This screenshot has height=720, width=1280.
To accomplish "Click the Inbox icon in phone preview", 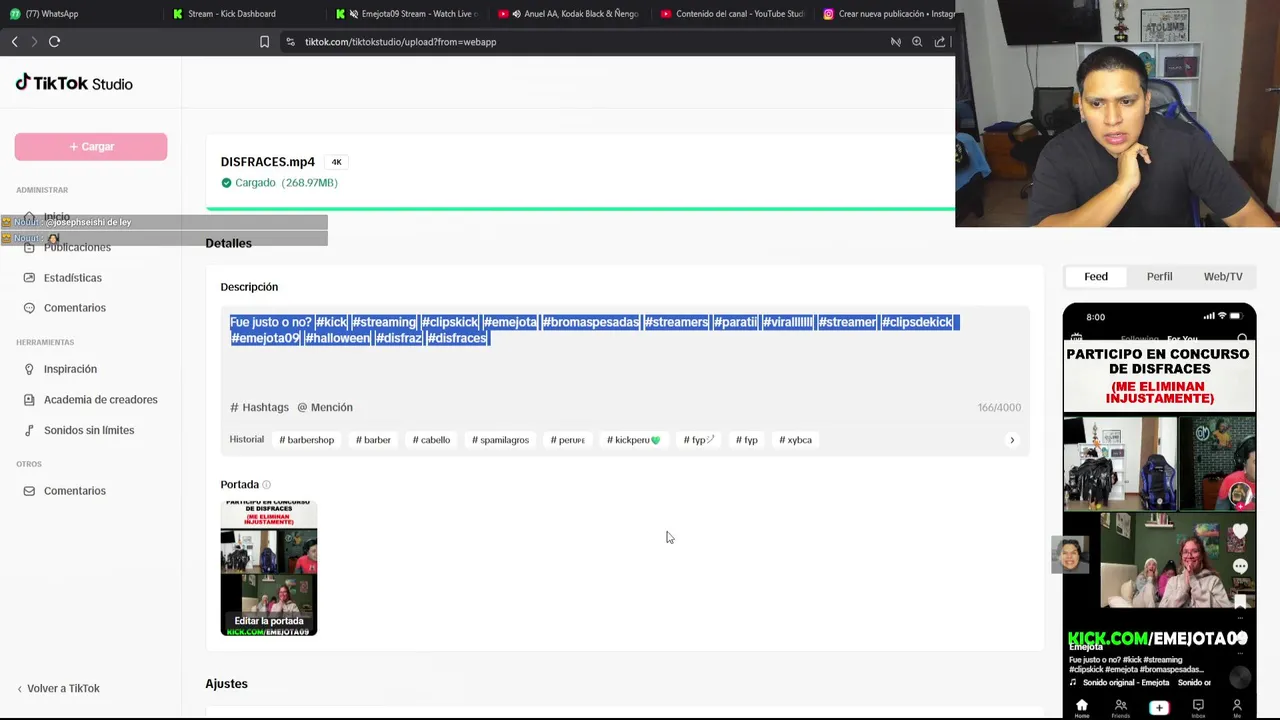I will (x=1198, y=707).
